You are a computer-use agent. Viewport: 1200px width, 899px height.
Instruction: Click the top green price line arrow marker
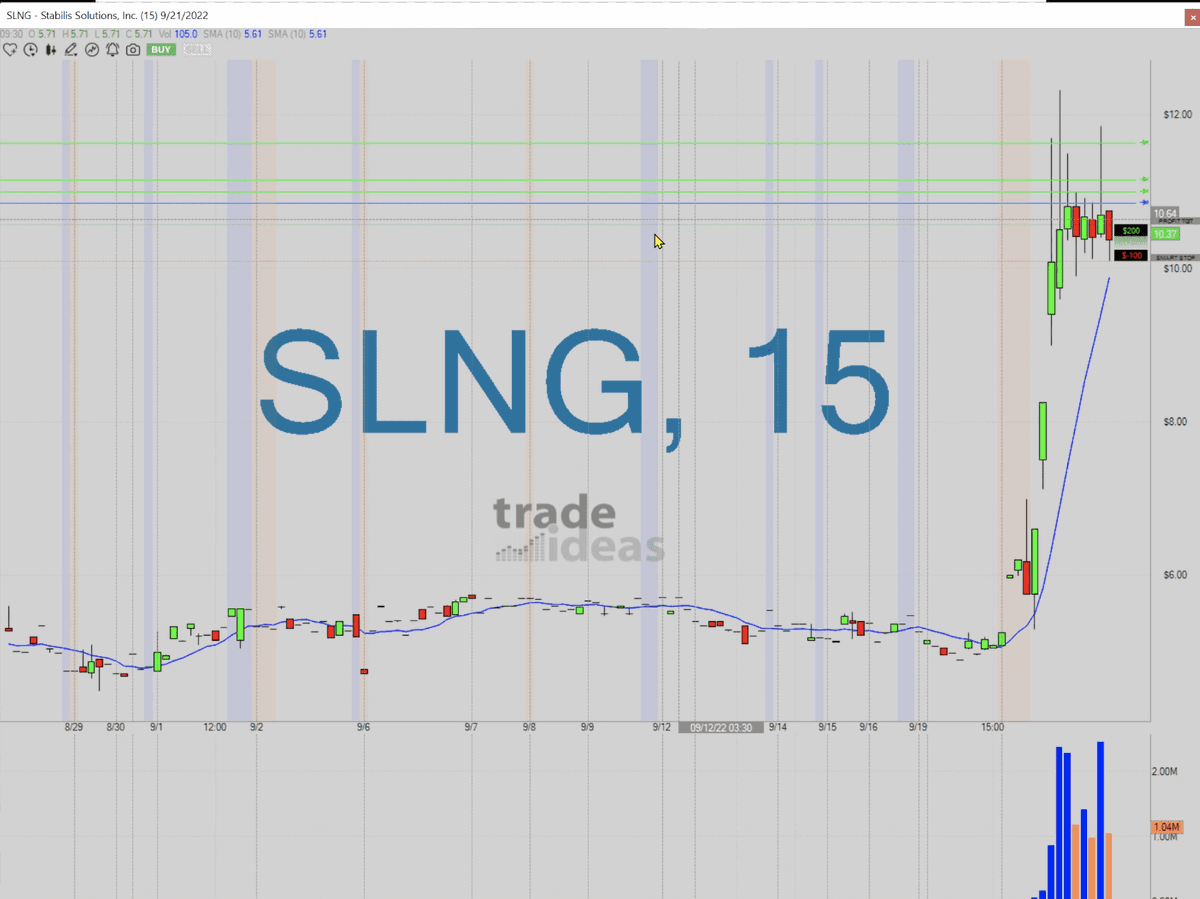1145,143
